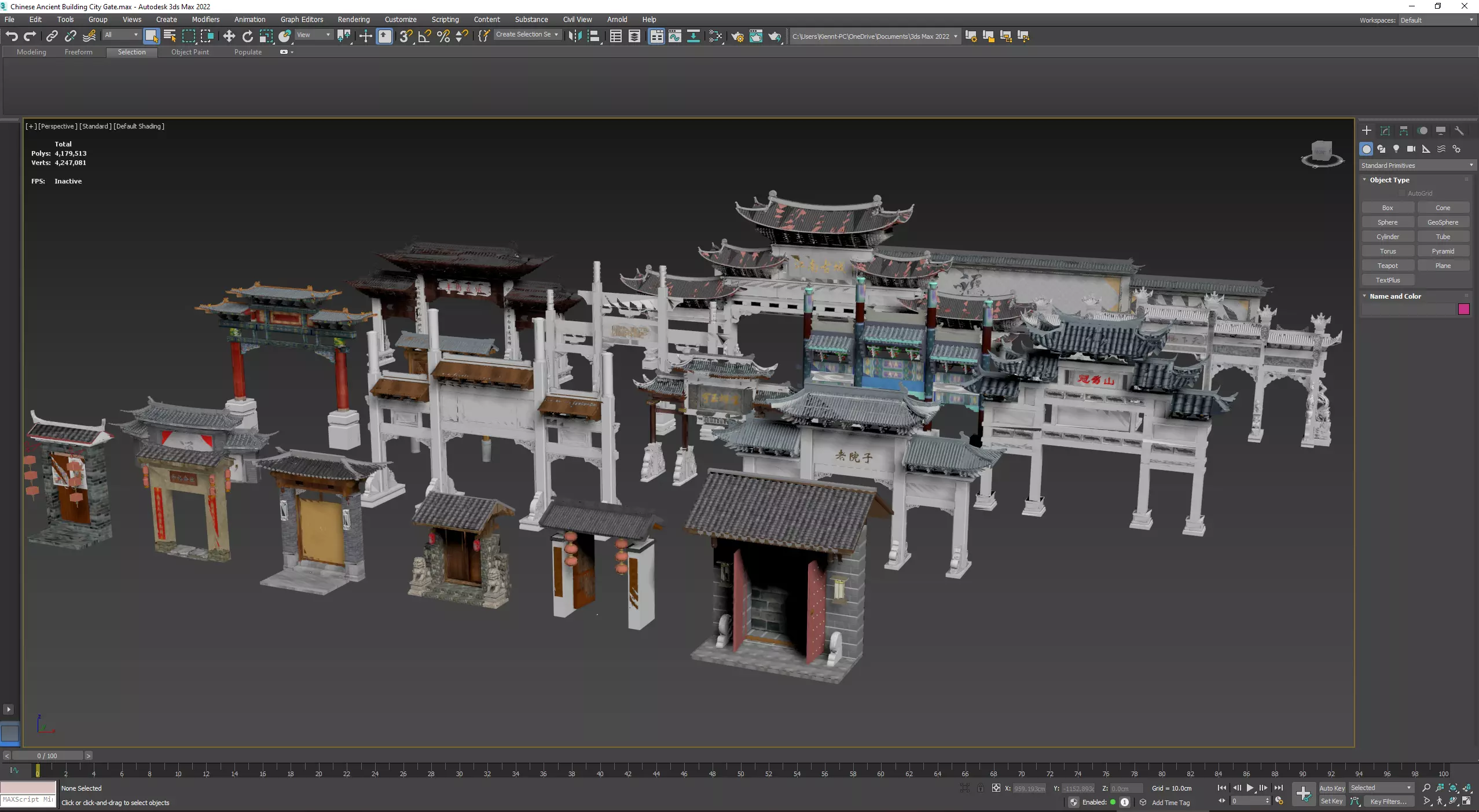Select the Shapes category icon
Image resolution: width=1479 pixels, height=812 pixels.
click(1381, 149)
